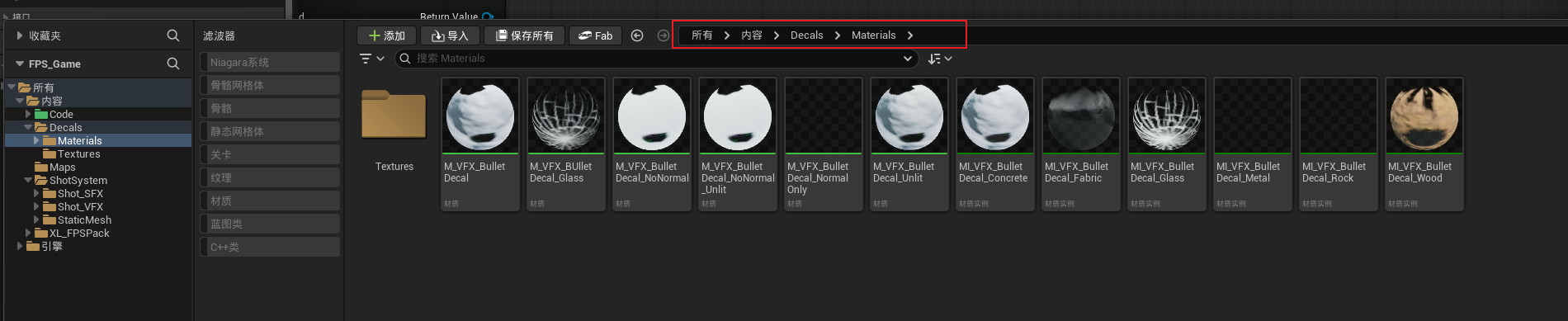
Task: Toggle the 静态网格体 filter
Action: [270, 131]
